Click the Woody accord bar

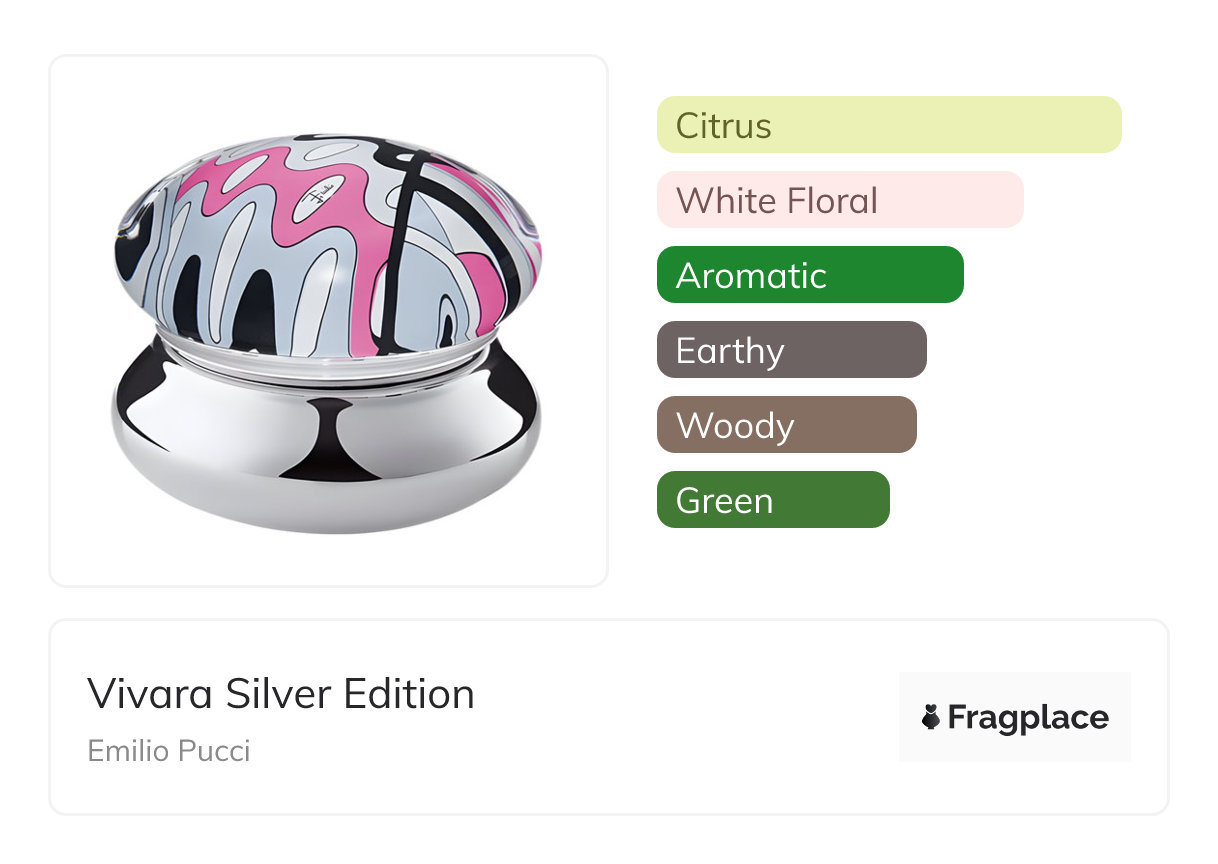tap(786, 425)
